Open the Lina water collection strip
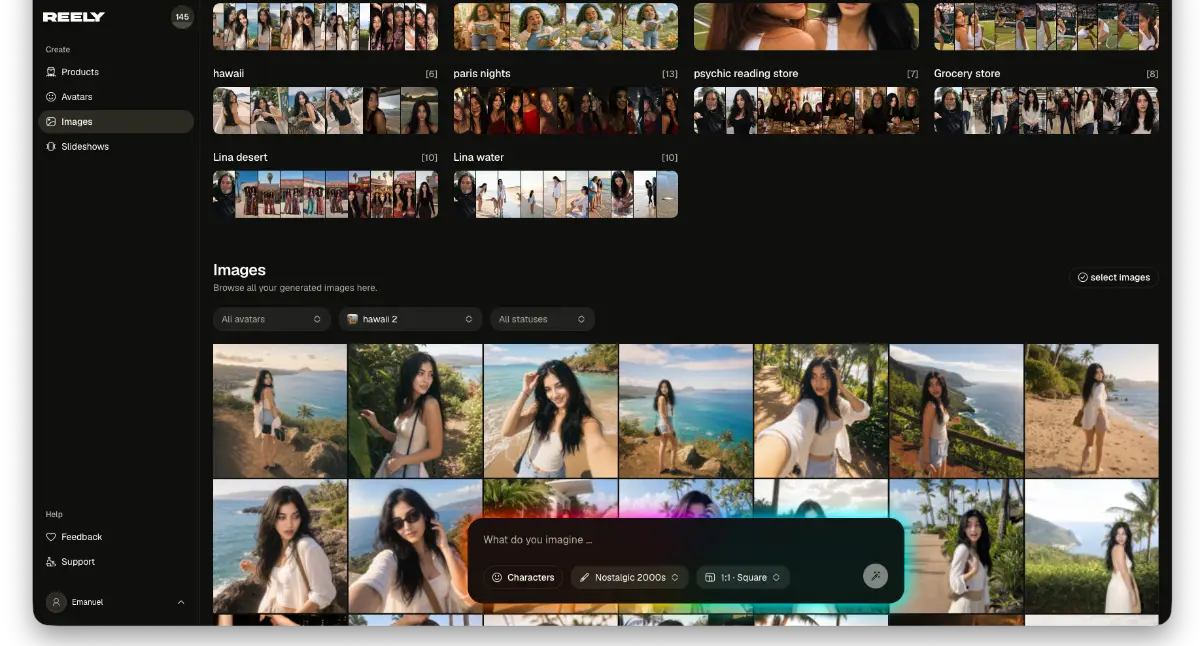This screenshot has height=646, width=1200. pyautogui.click(x=566, y=194)
